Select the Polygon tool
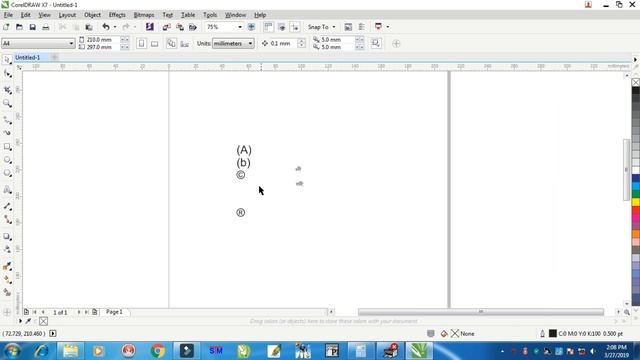This screenshot has height=360, width=640. click(x=7, y=173)
